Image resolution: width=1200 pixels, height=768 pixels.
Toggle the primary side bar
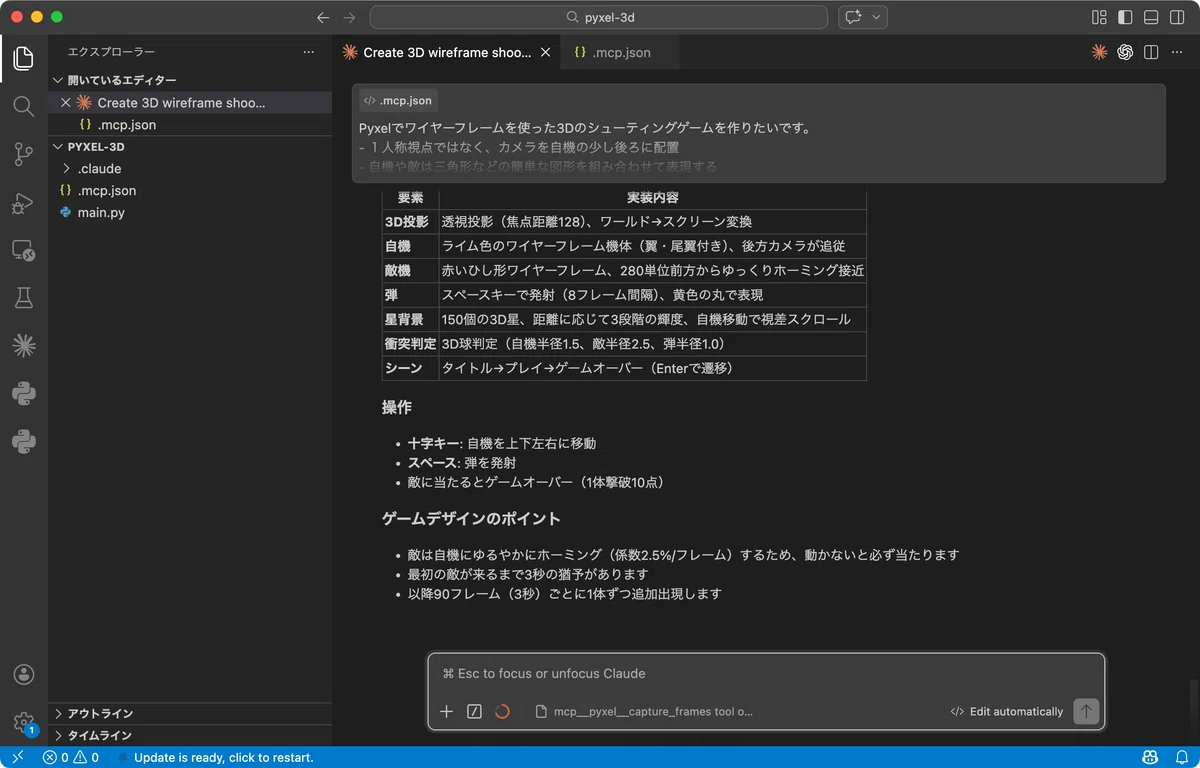click(1125, 17)
